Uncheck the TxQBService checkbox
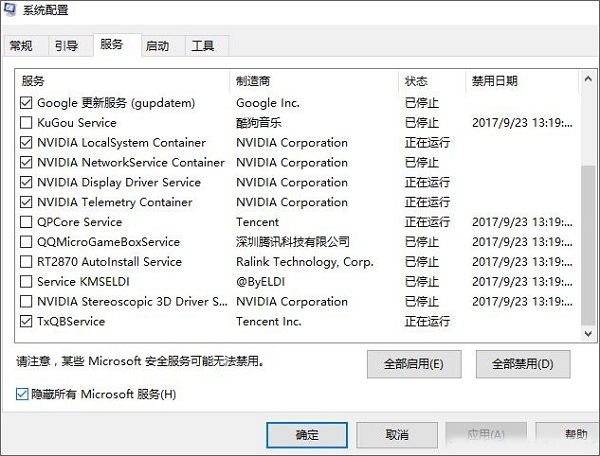The height and width of the screenshot is (456, 600). click(x=26, y=321)
